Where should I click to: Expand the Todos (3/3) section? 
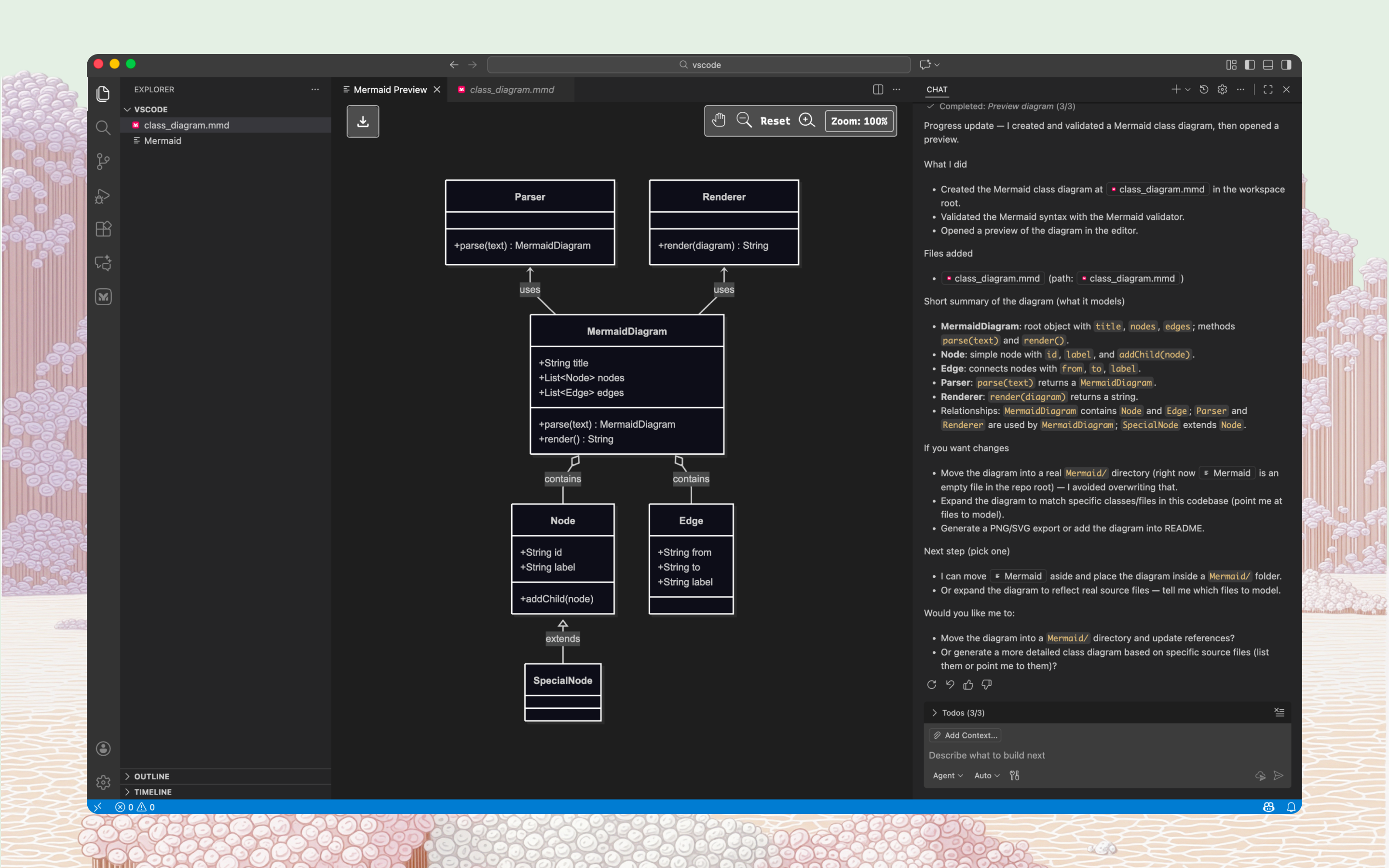[934, 712]
